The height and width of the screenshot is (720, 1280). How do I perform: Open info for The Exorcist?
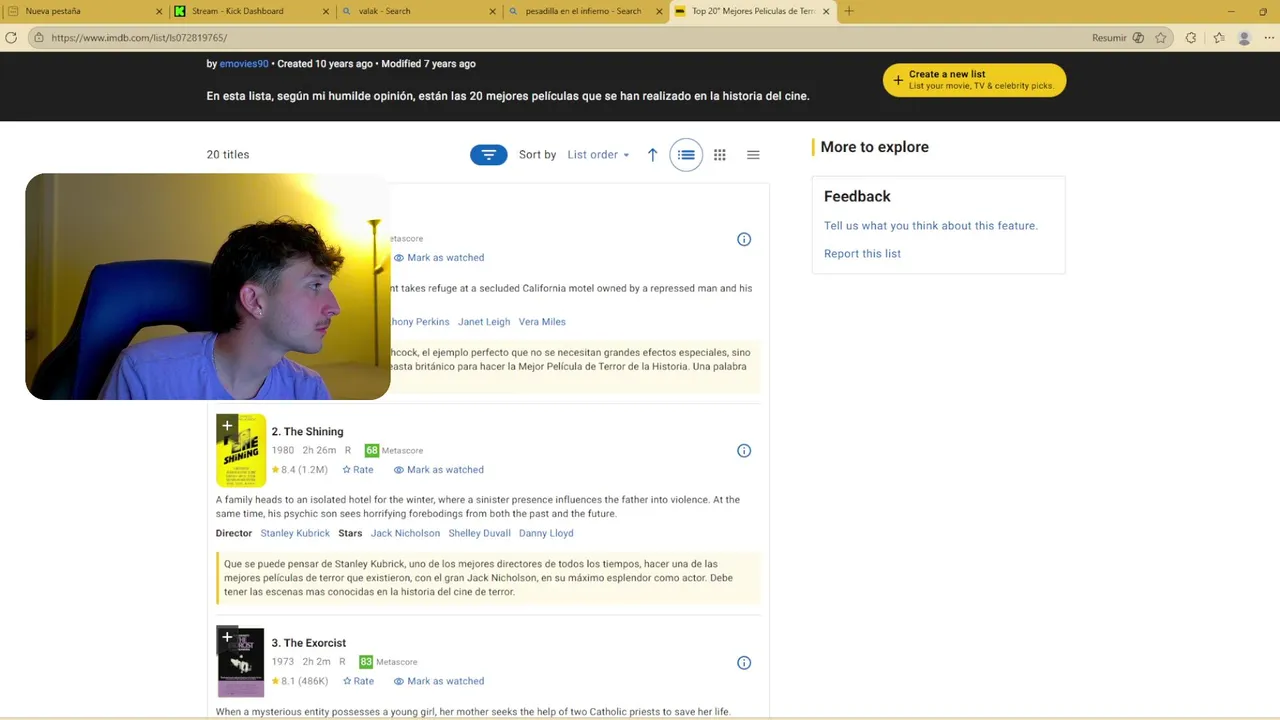pyautogui.click(x=744, y=663)
